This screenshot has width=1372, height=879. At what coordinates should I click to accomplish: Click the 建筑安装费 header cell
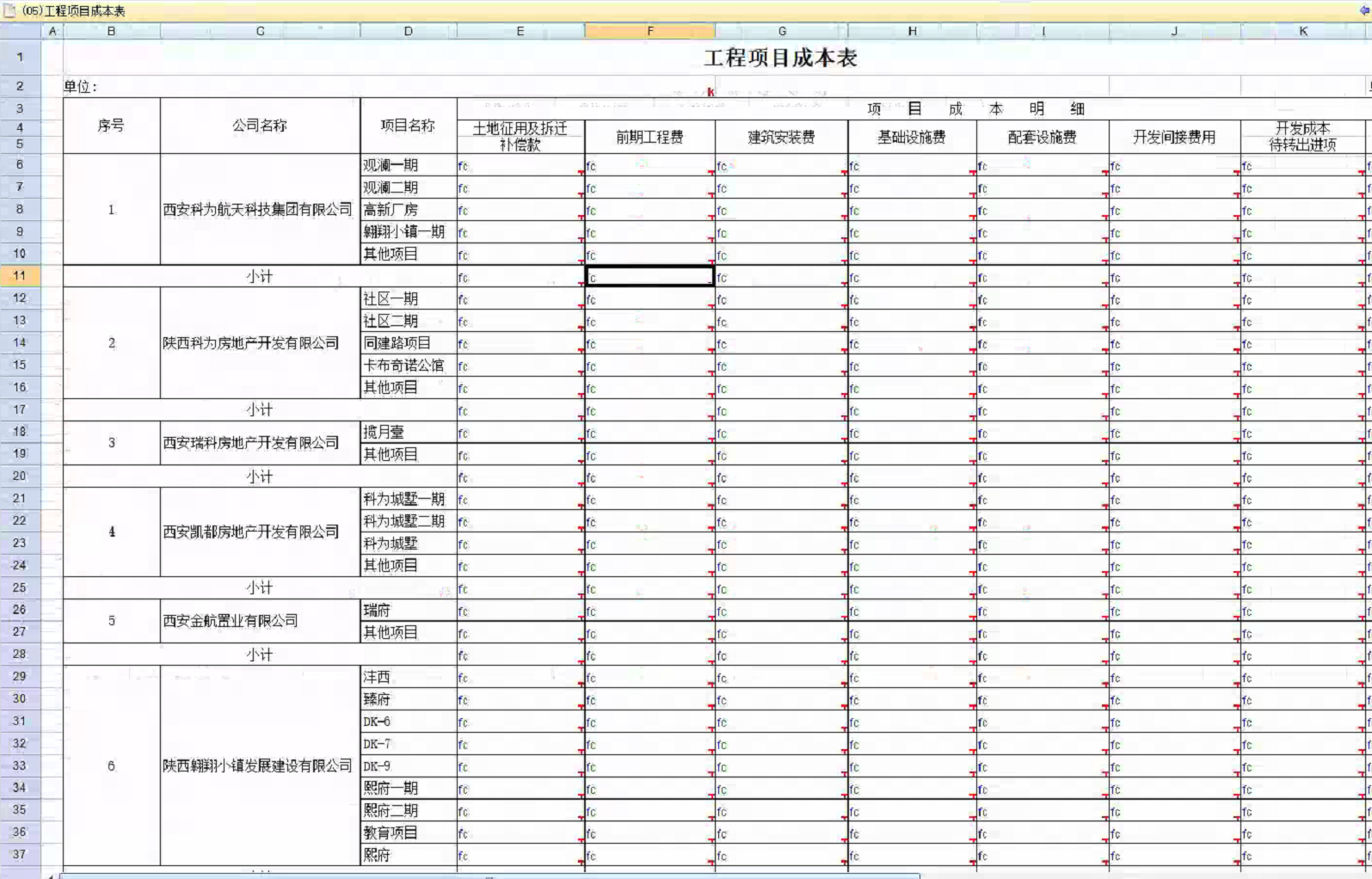click(x=782, y=137)
